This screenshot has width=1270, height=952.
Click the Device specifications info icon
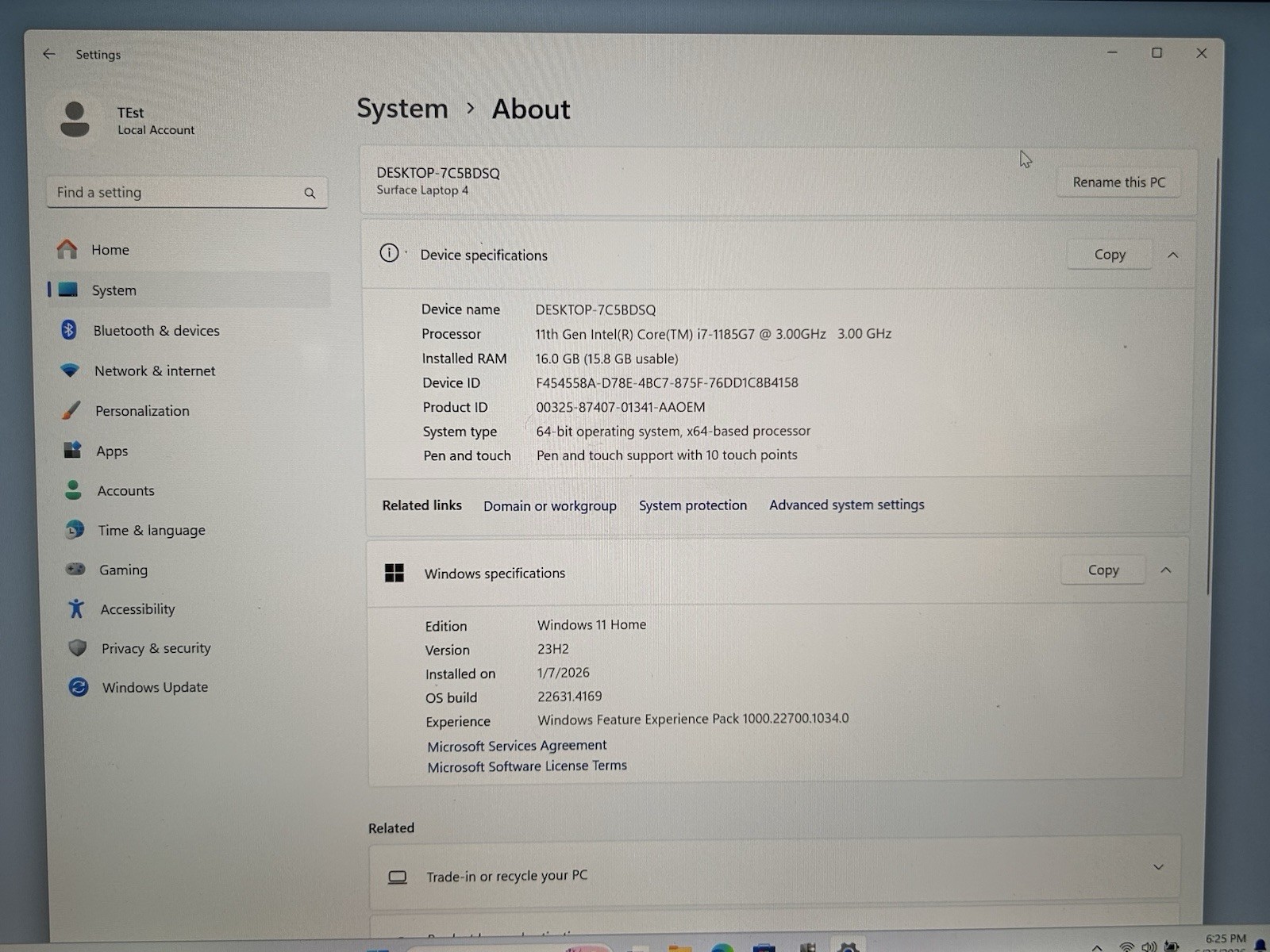(x=389, y=253)
